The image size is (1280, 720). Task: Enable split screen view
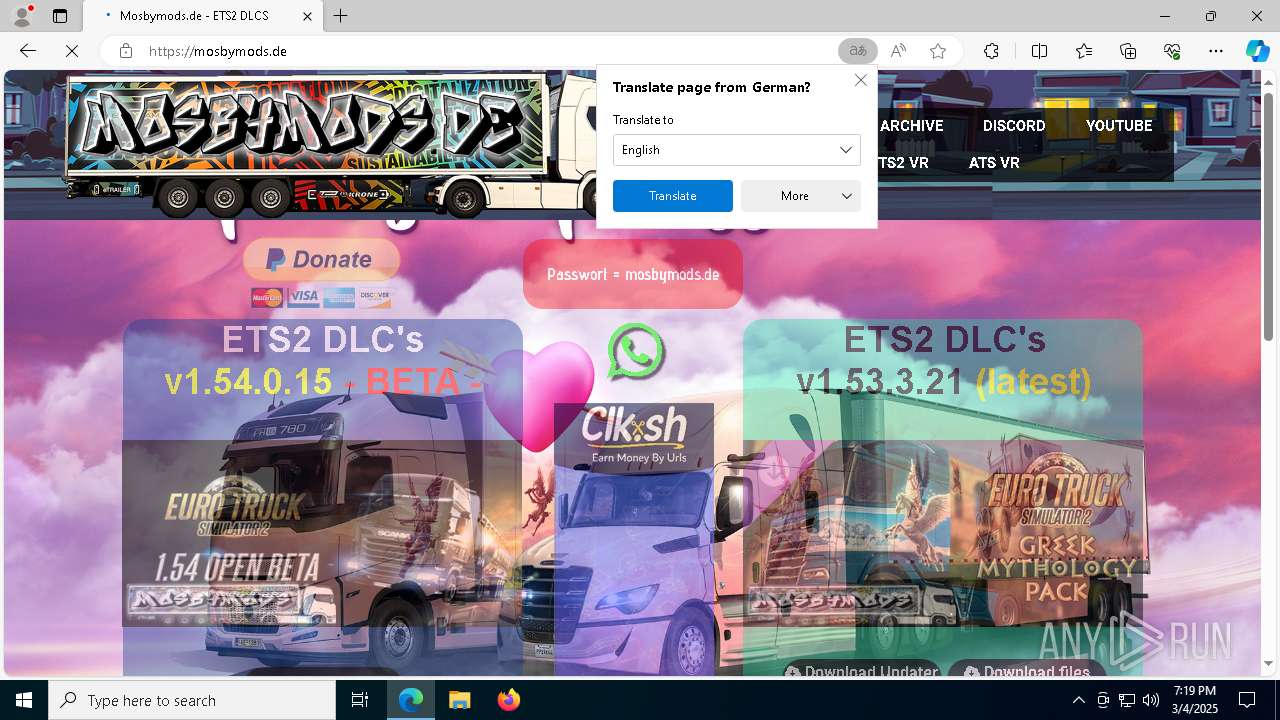click(x=1039, y=51)
